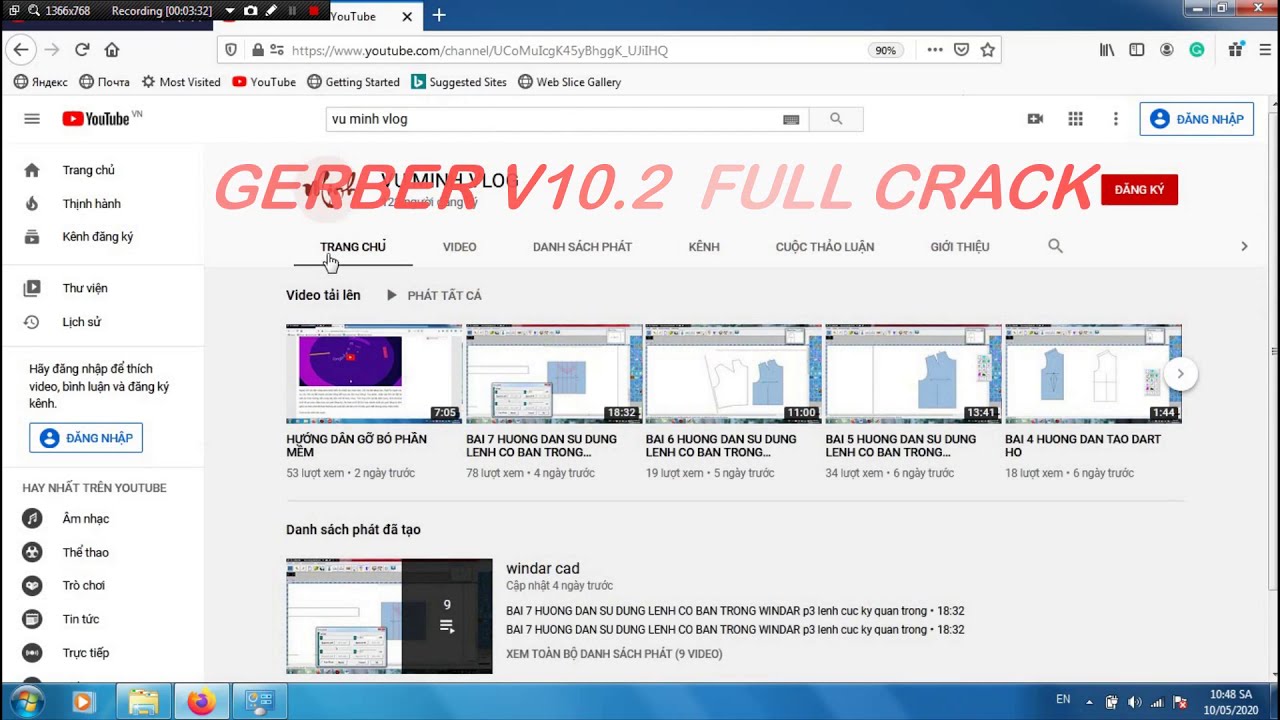The height and width of the screenshot is (720, 1280).
Task: Open the zoom level 90% indicator
Action: [x=885, y=50]
